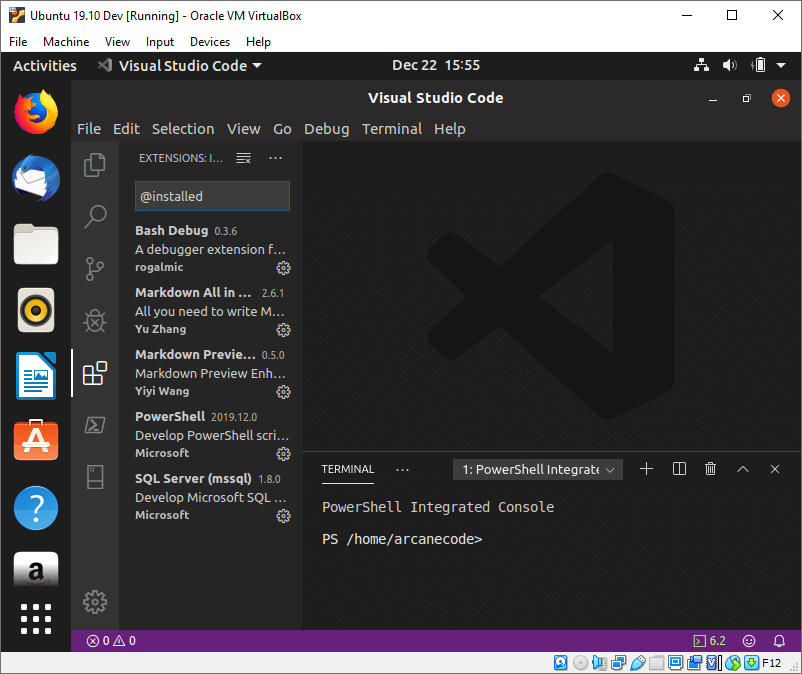This screenshot has height=674, width=802.
Task: Click the PowerShell version 6.2 status item
Action: [709, 641]
